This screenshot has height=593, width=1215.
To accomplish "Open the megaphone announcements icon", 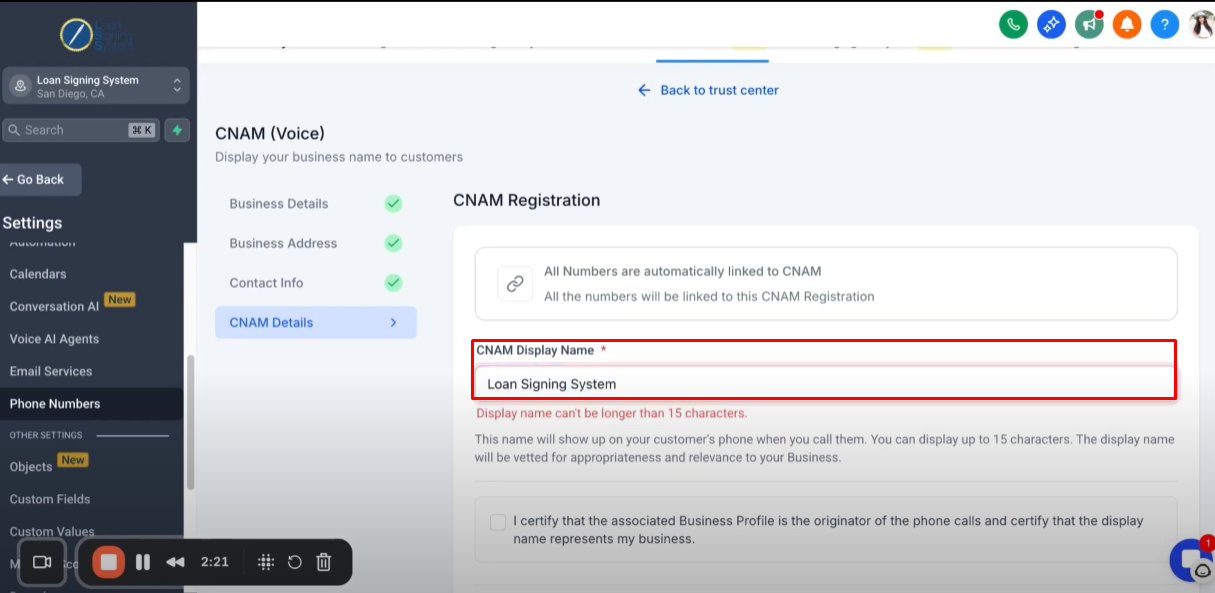I will click(x=1089, y=24).
